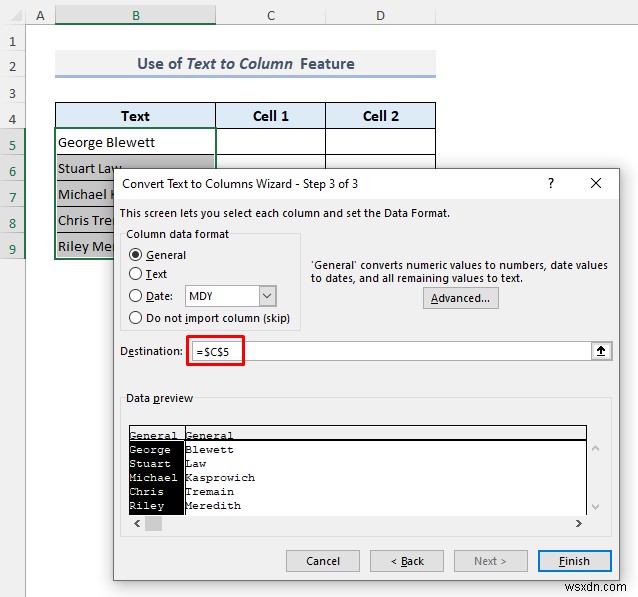Click the Destination input field
638x597 pixels.
(391, 351)
